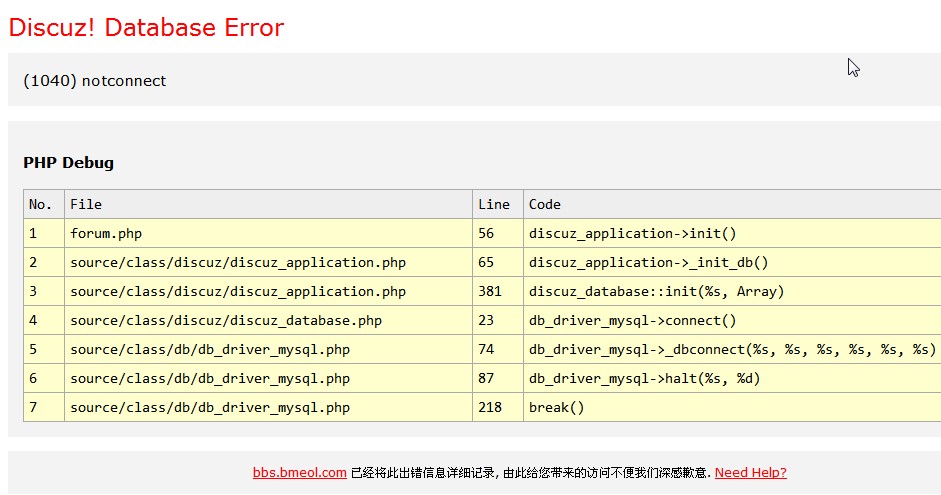Select the (1040) notconnect error message
941x495 pixels.
coord(94,81)
